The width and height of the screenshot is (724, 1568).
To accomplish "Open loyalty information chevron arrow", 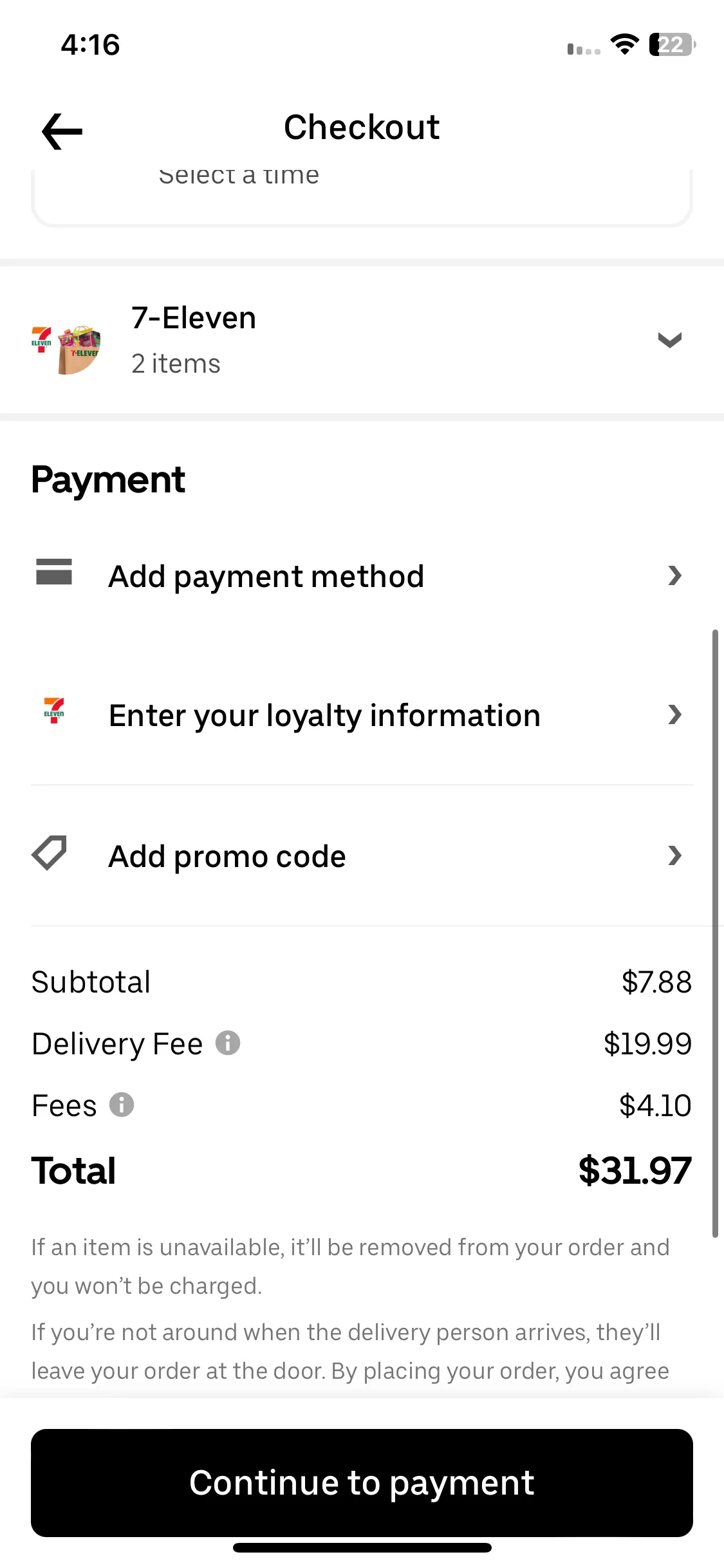I will click(x=674, y=714).
